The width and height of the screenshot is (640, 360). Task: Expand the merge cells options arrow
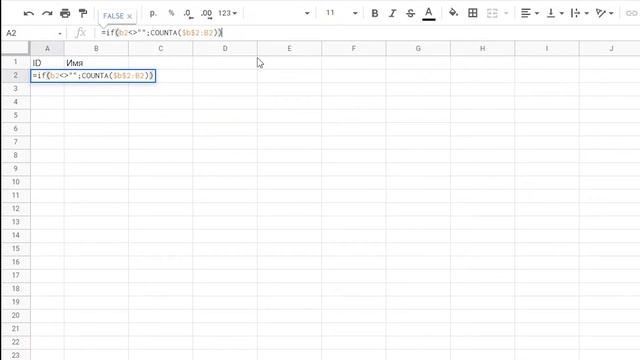tap(506, 13)
